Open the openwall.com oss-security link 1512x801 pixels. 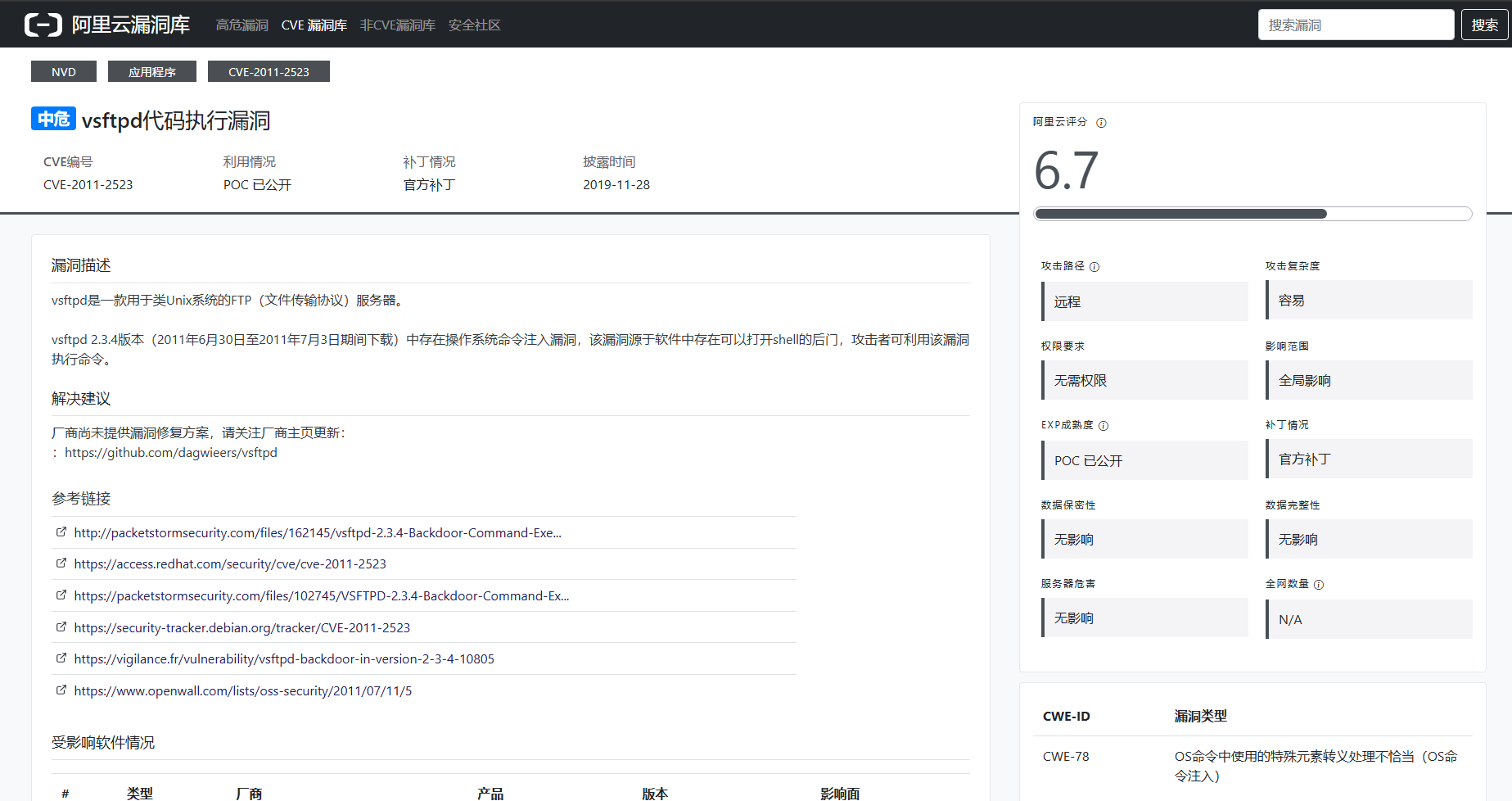(x=243, y=691)
